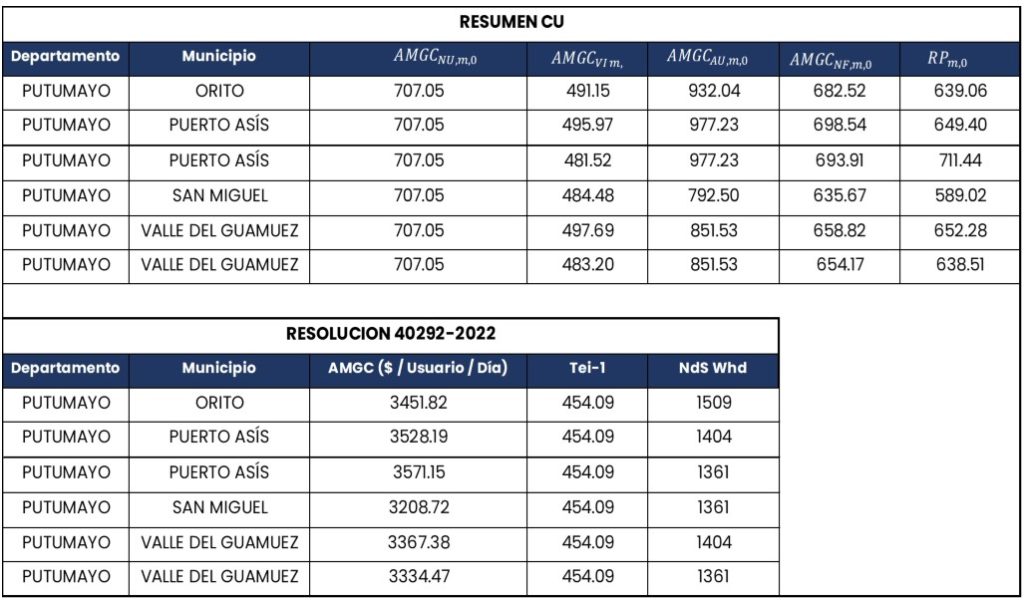Click the cell with value 658.82

839,230
